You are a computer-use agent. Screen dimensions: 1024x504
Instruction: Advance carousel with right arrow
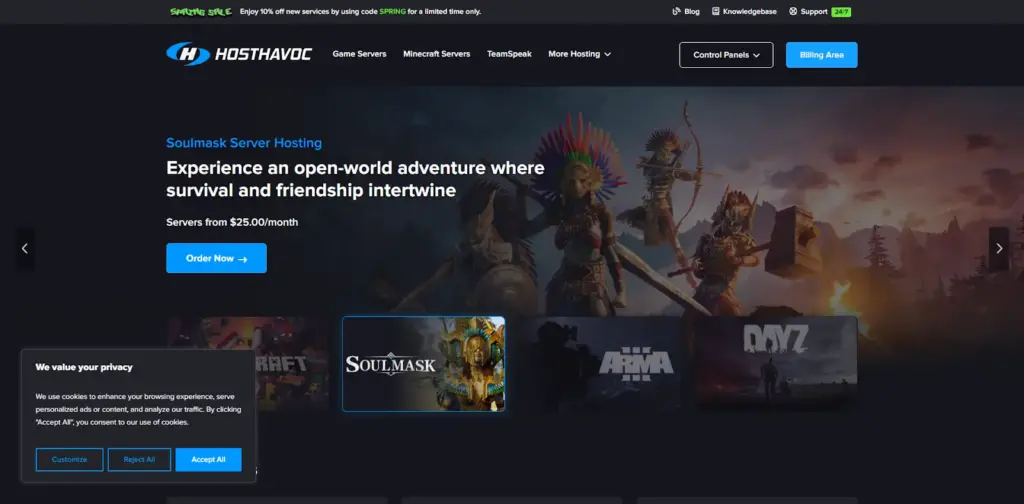point(998,249)
